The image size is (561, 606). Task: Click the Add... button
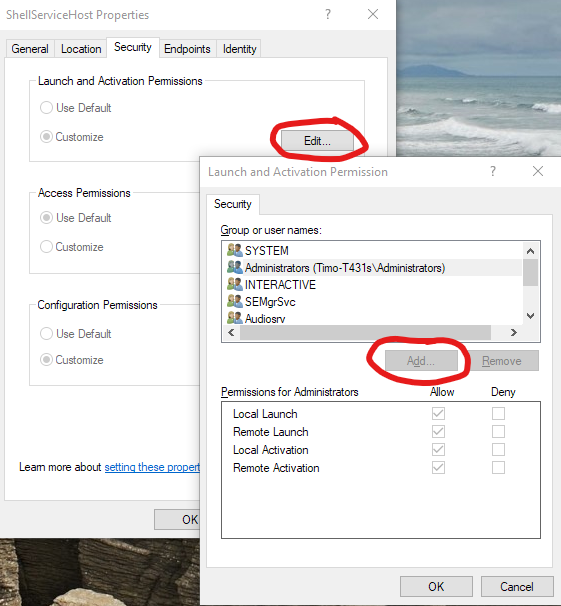tap(421, 361)
